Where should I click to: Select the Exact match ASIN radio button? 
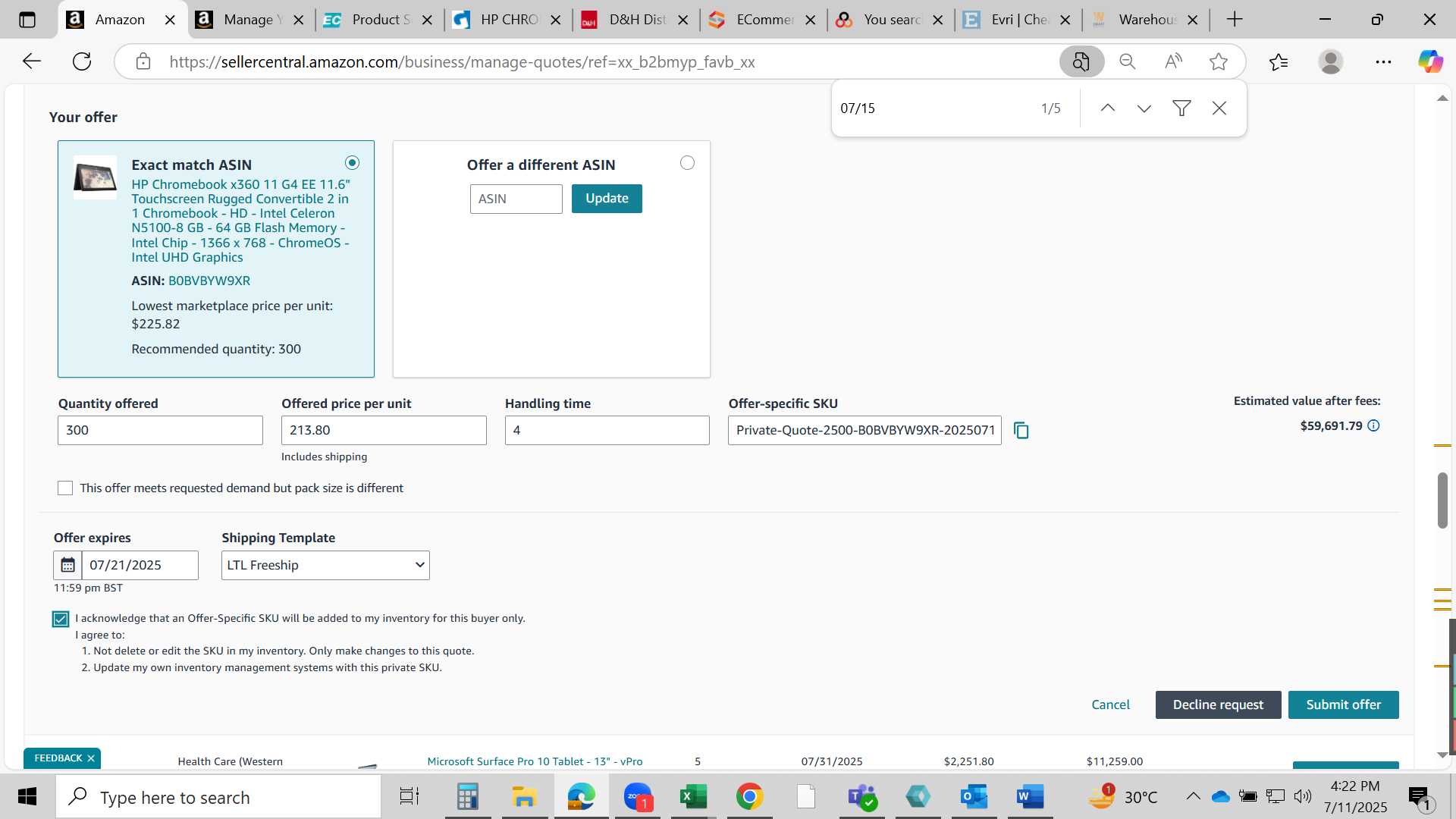point(352,163)
